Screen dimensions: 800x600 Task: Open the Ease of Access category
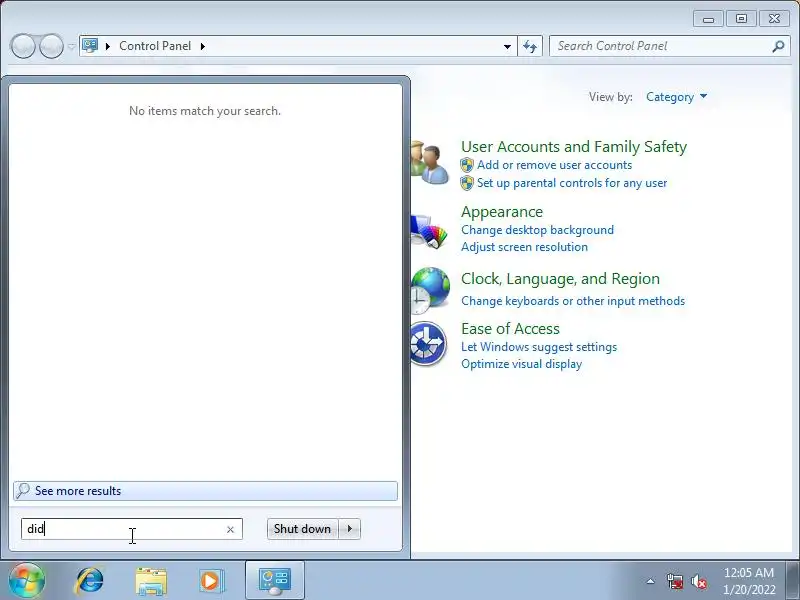pyautogui.click(x=510, y=329)
